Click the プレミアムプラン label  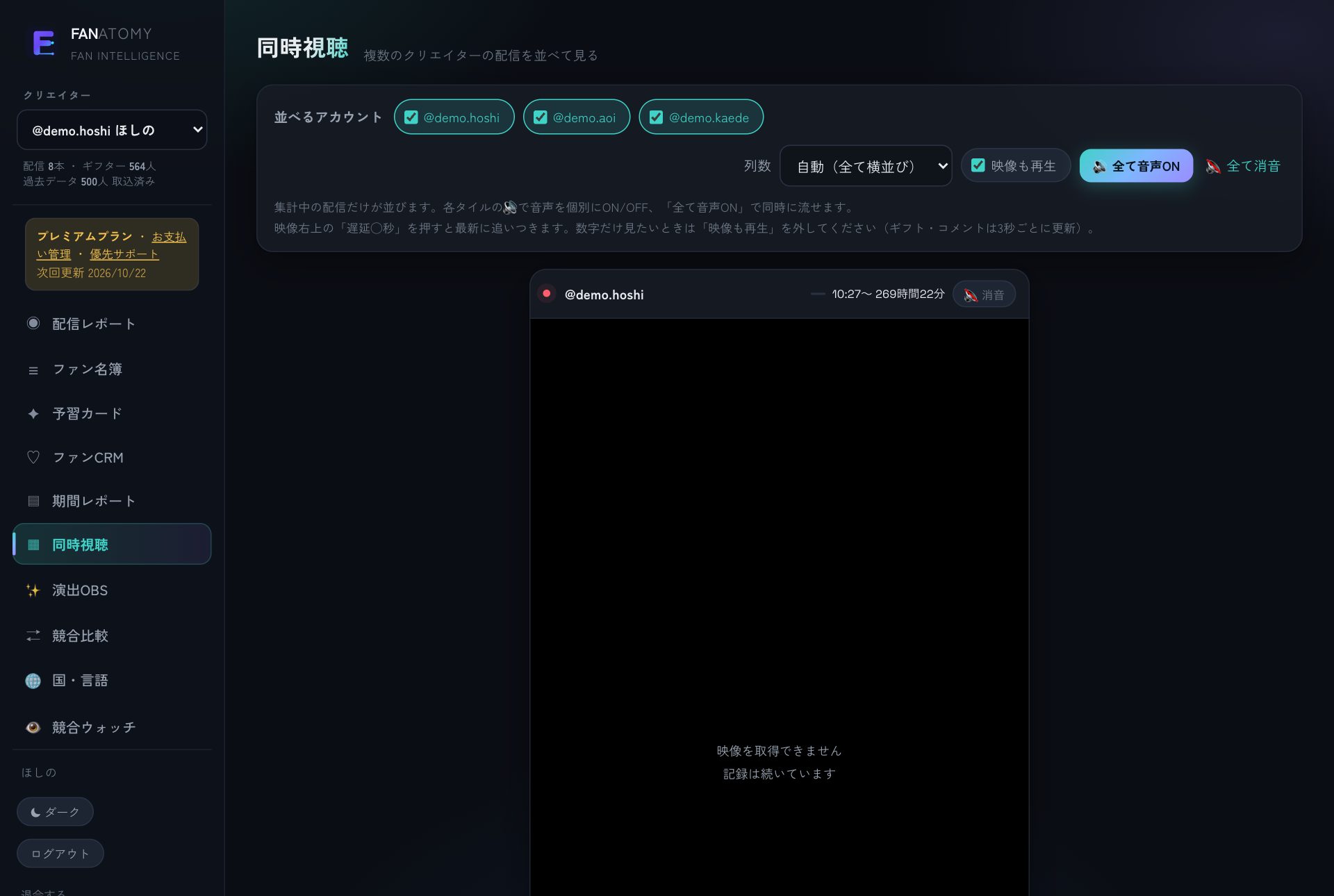coord(84,236)
